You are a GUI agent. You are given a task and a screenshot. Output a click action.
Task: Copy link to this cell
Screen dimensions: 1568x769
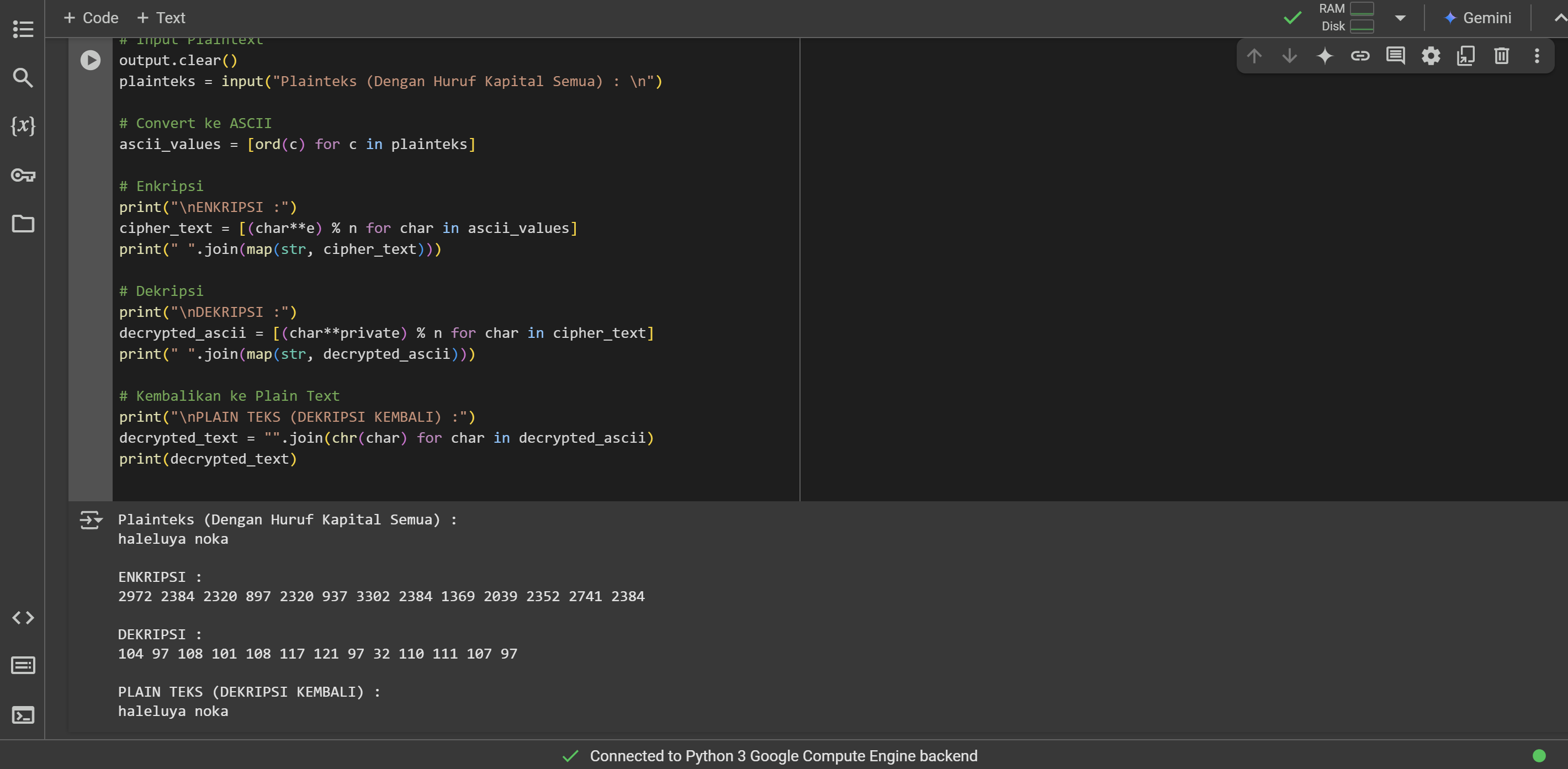tap(1360, 56)
